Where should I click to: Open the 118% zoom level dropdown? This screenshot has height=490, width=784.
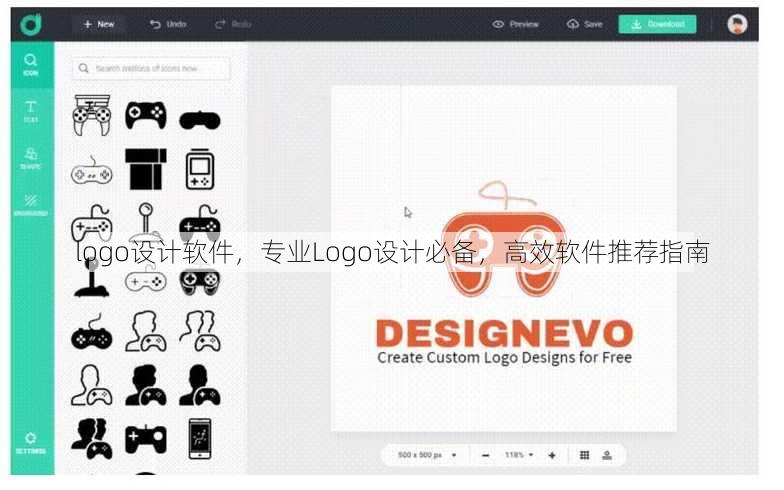518,455
